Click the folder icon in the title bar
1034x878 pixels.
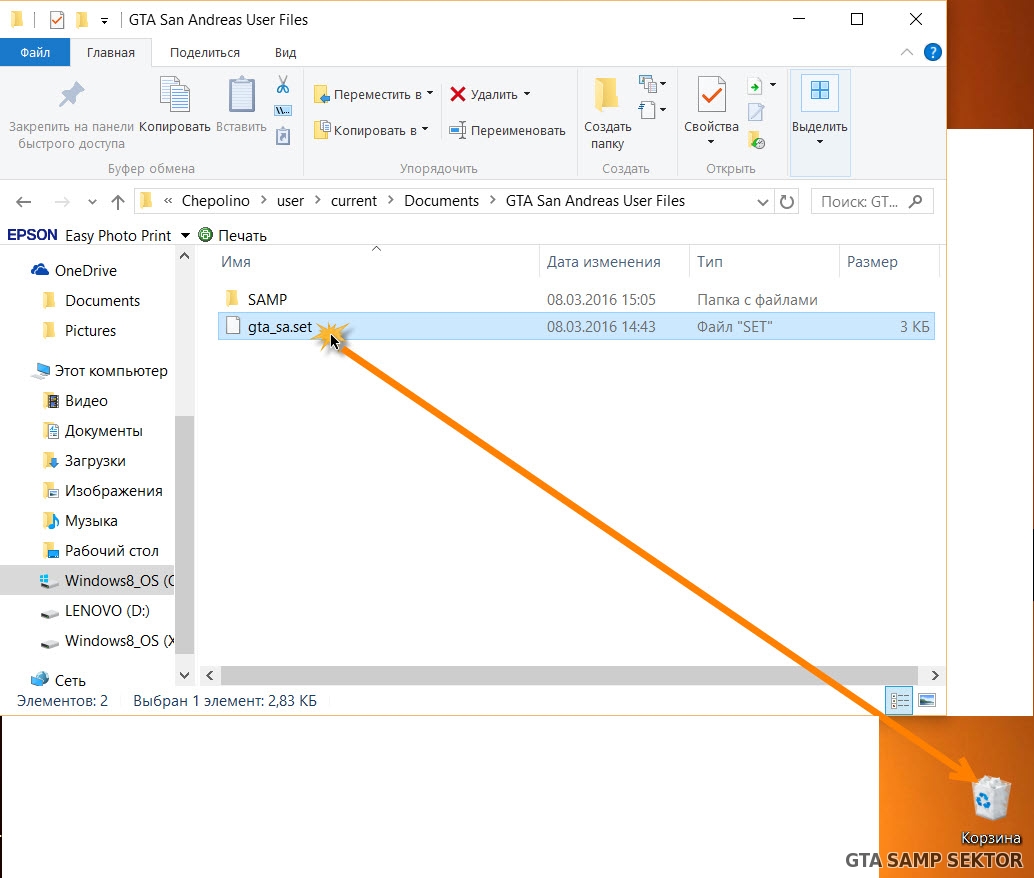tap(18, 20)
